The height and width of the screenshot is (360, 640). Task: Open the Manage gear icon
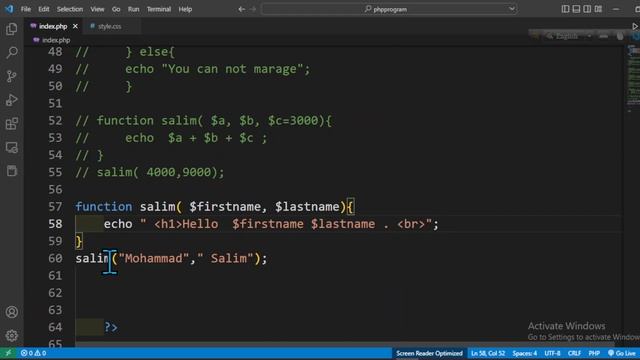[x=12, y=336]
